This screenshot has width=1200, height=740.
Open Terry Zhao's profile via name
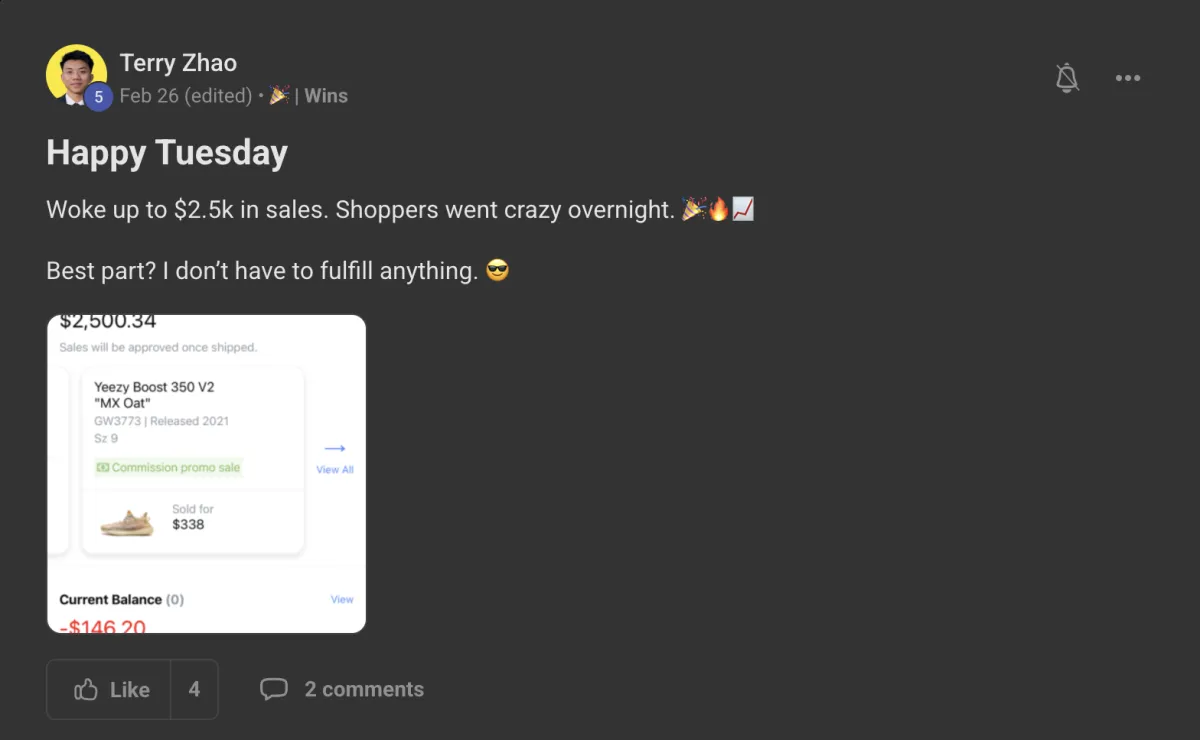178,63
